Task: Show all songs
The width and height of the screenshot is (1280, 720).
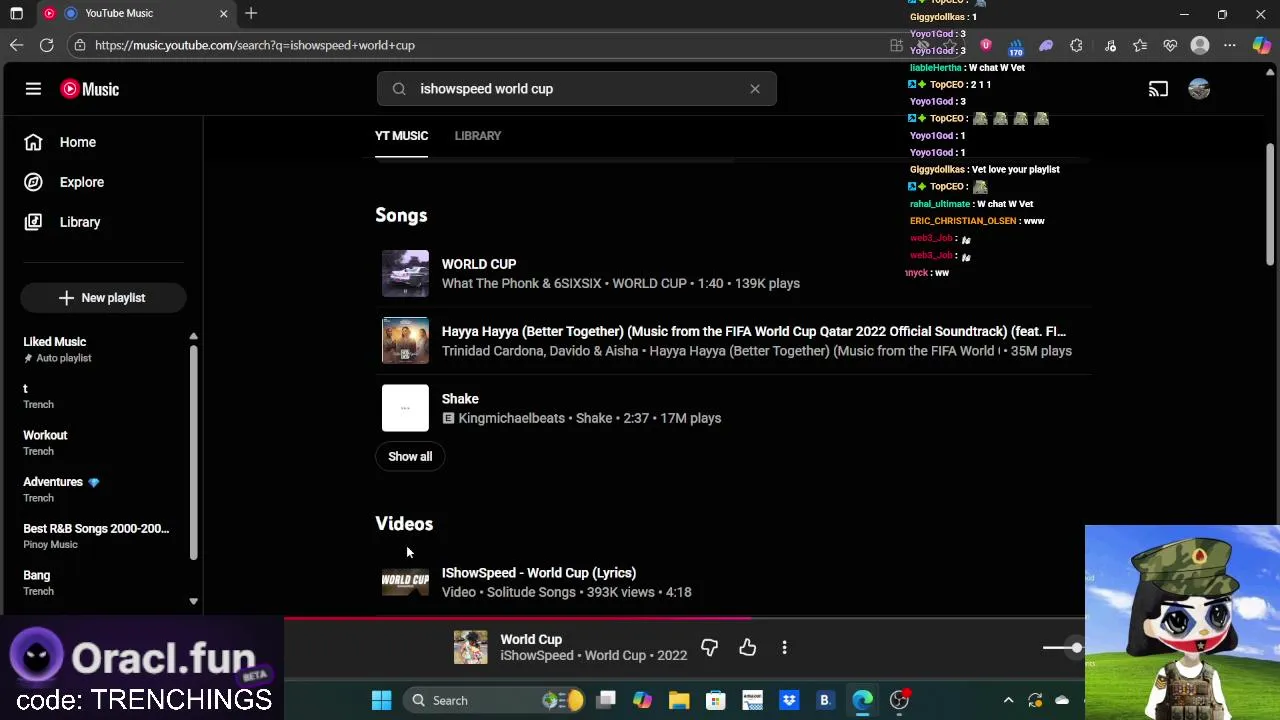Action: click(x=410, y=456)
